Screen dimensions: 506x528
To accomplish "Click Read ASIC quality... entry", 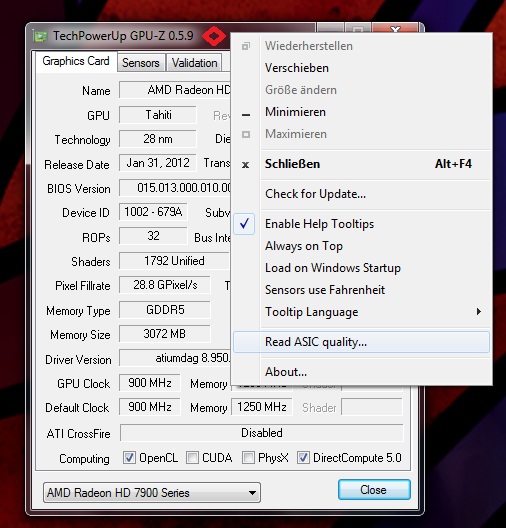I will coord(361,342).
